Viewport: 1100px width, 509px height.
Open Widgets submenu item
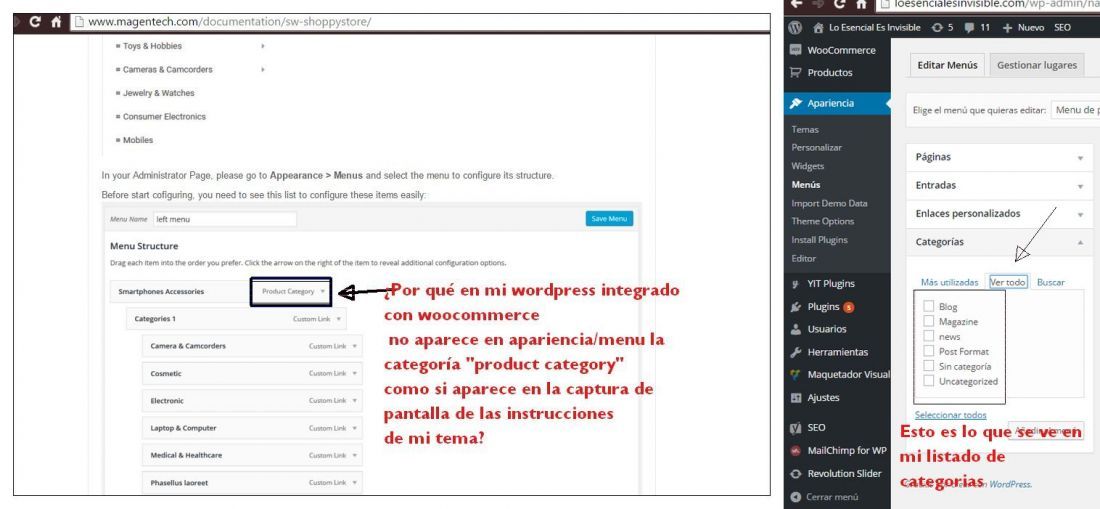click(807, 166)
